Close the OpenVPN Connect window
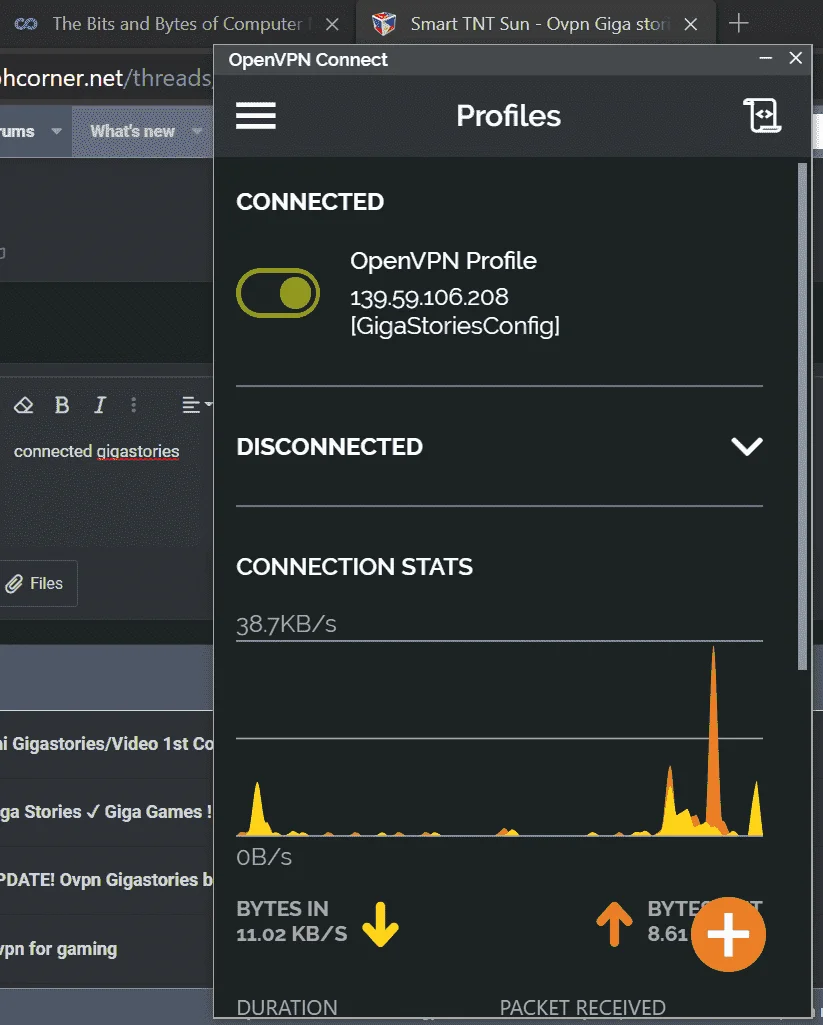Screen dimensions: 823x1025 coord(796,59)
